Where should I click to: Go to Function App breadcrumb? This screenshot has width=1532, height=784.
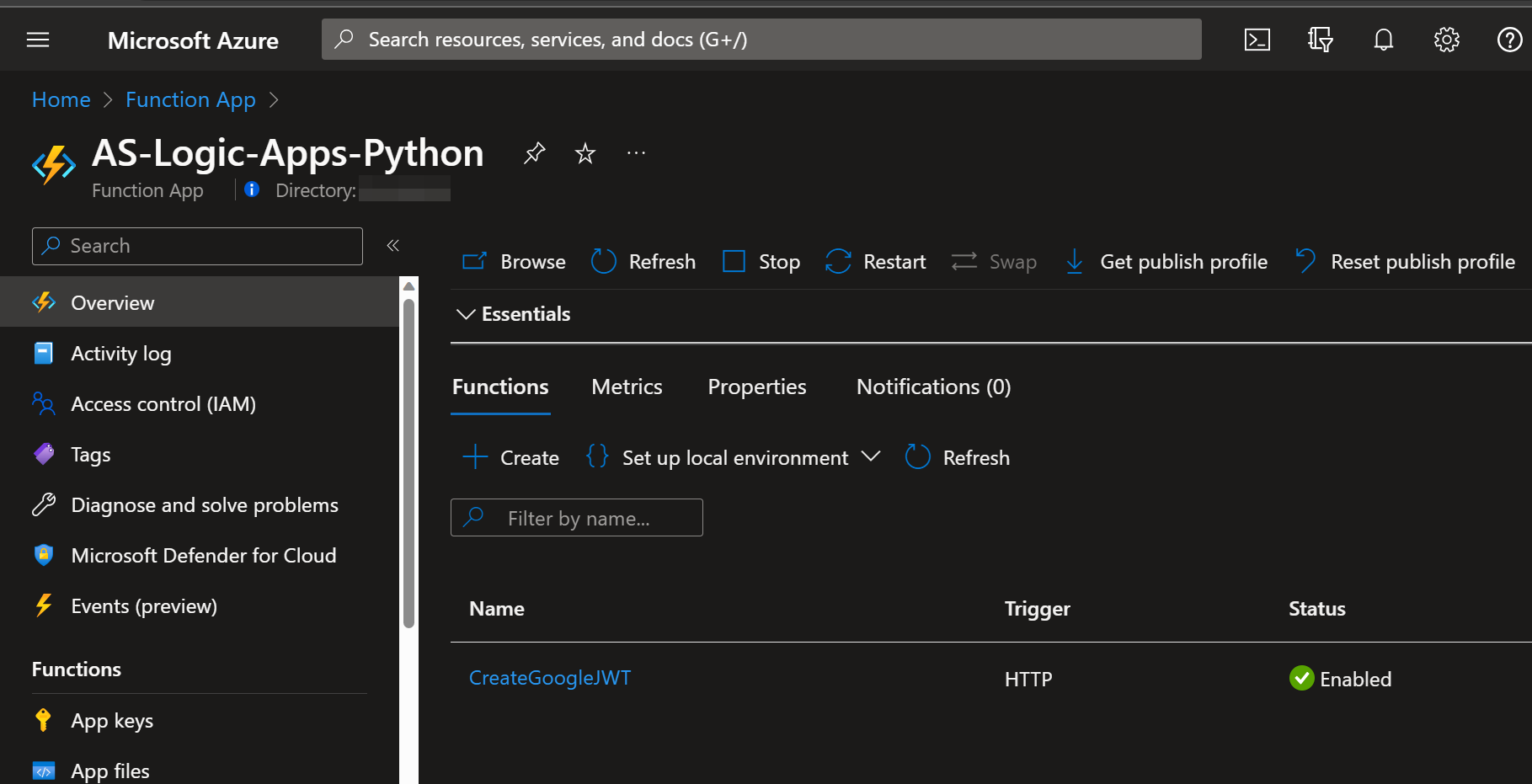pyautogui.click(x=190, y=99)
